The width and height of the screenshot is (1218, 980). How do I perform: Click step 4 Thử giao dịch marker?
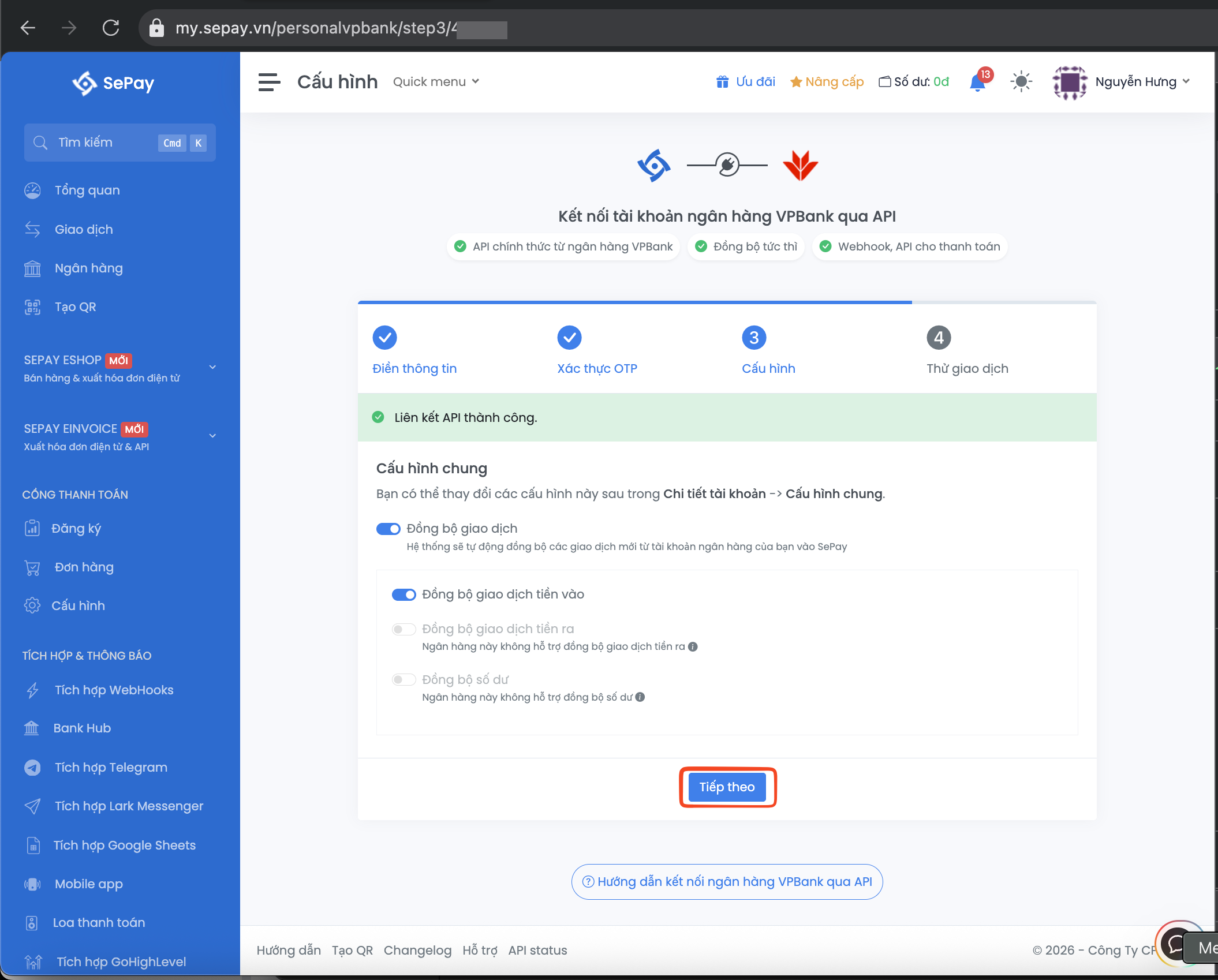click(939, 338)
